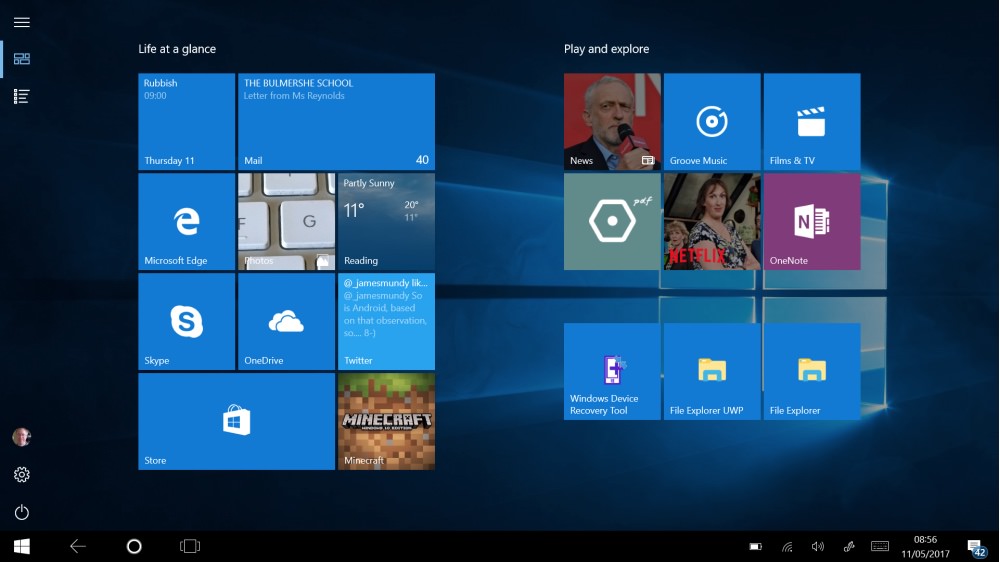
Task: Show the touch keyboard
Action: [x=880, y=546]
